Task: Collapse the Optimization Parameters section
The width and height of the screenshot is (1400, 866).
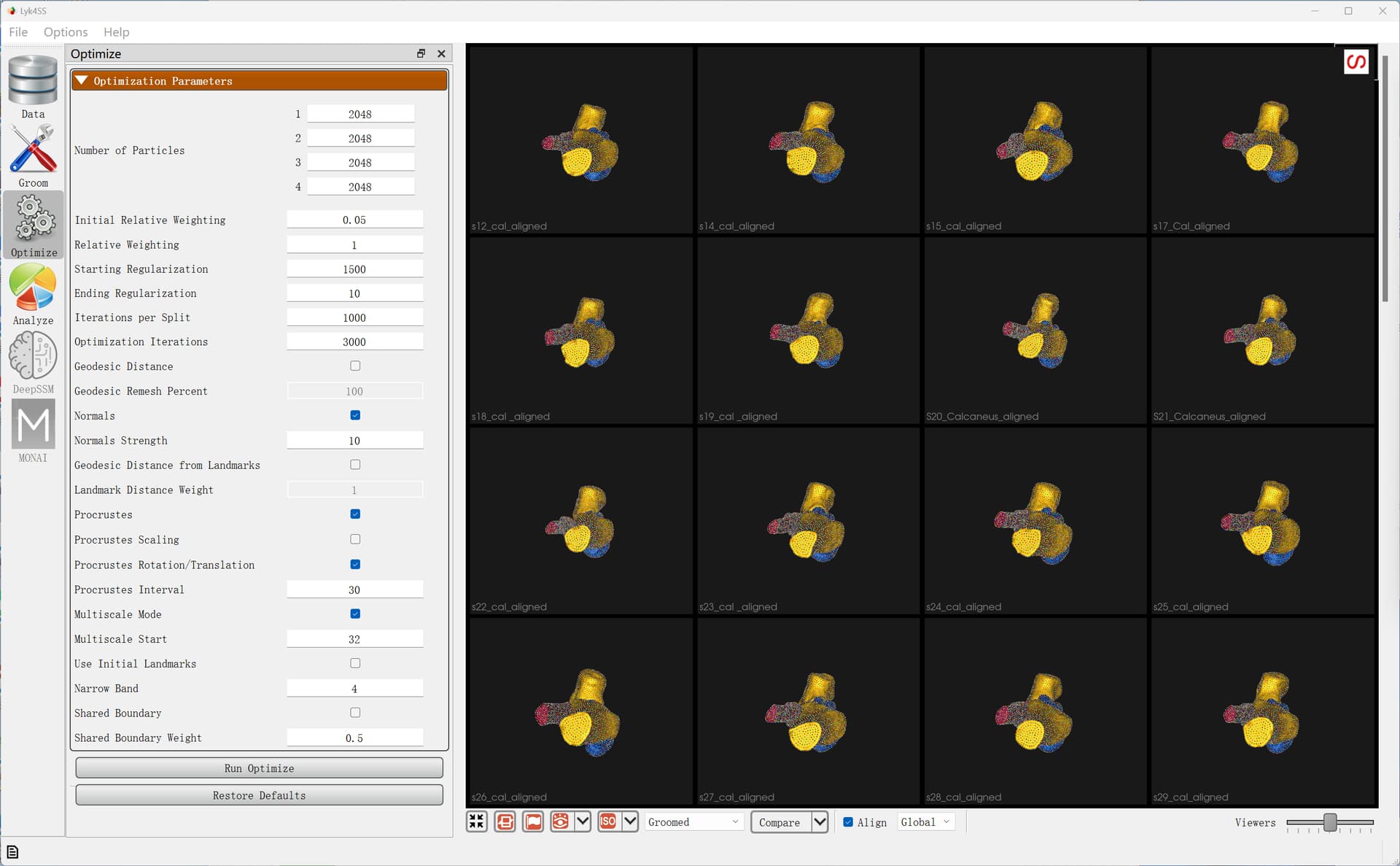Action: [x=82, y=80]
